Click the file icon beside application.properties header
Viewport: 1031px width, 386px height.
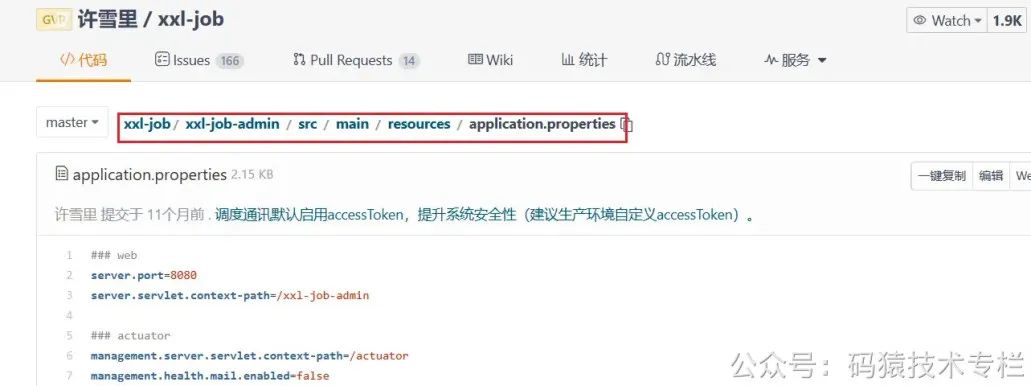pos(62,174)
